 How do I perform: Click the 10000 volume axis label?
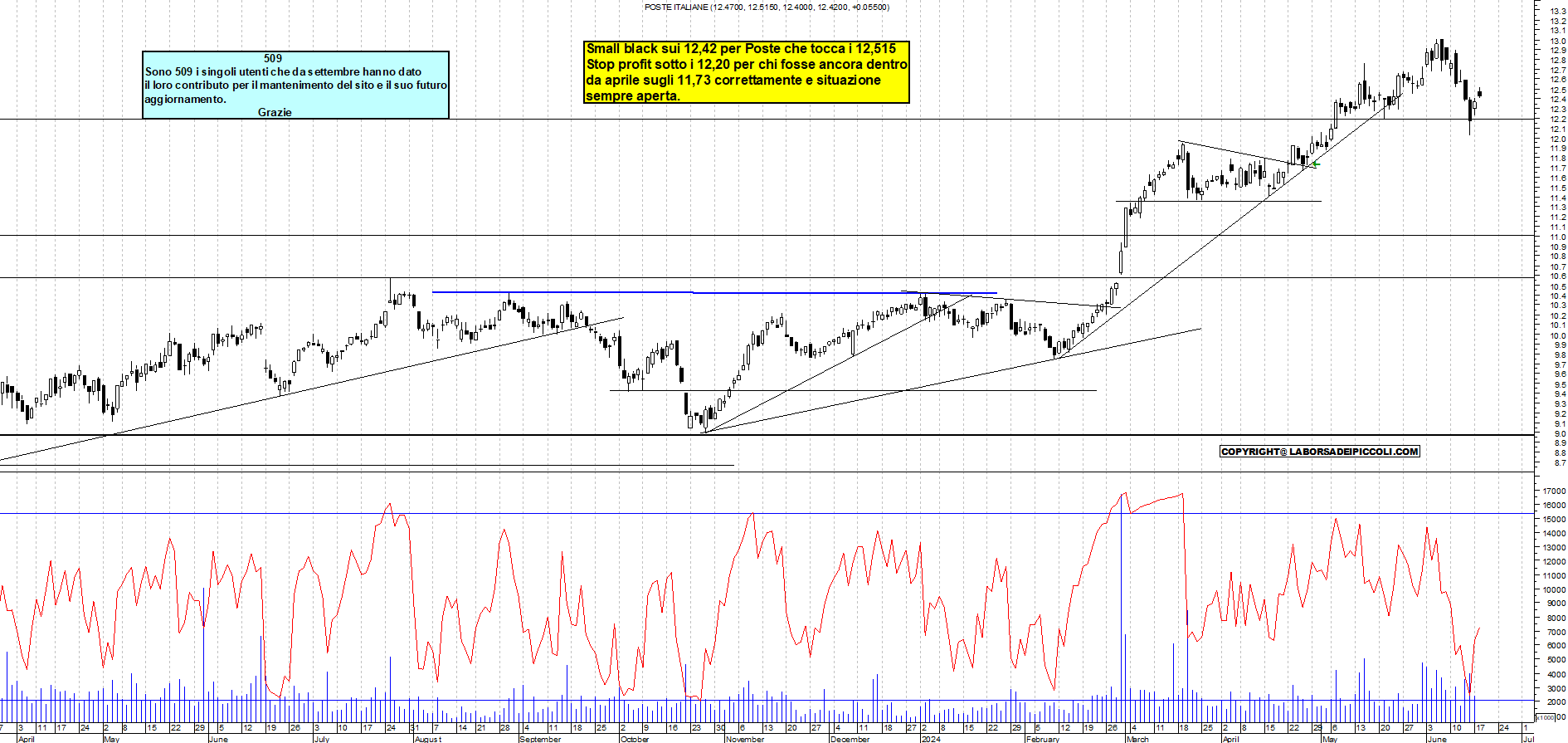[1554, 590]
